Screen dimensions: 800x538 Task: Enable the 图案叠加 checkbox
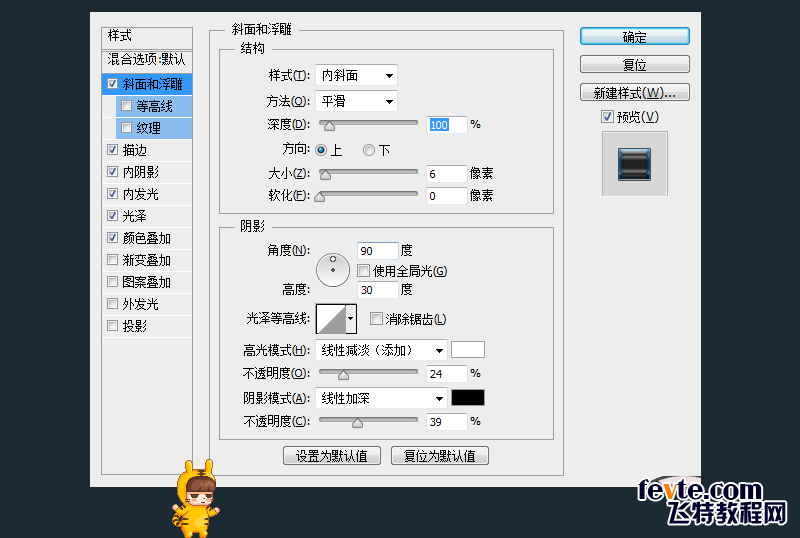click(x=113, y=281)
